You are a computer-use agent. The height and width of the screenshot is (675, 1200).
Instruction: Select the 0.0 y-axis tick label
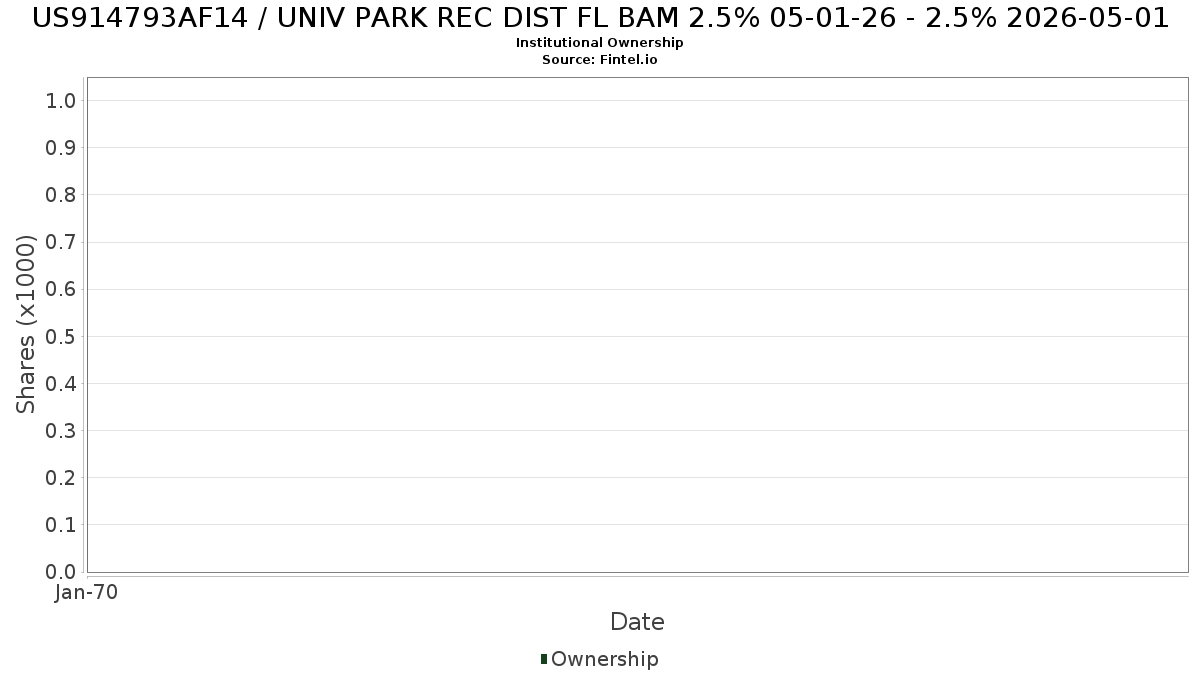(x=61, y=572)
